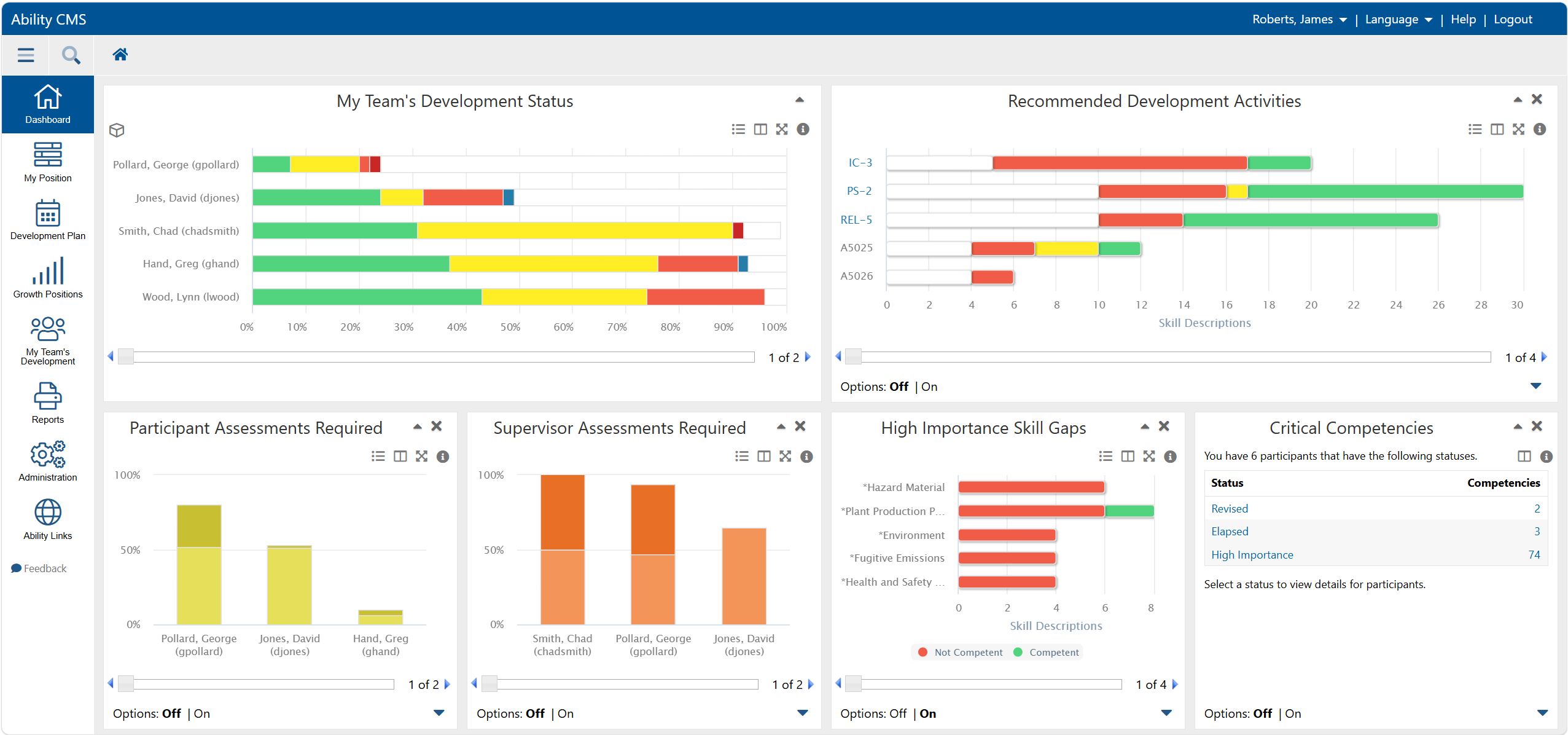Turn Off options for Participant Assessments Required
This screenshot has height=735, width=1568.
(172, 713)
